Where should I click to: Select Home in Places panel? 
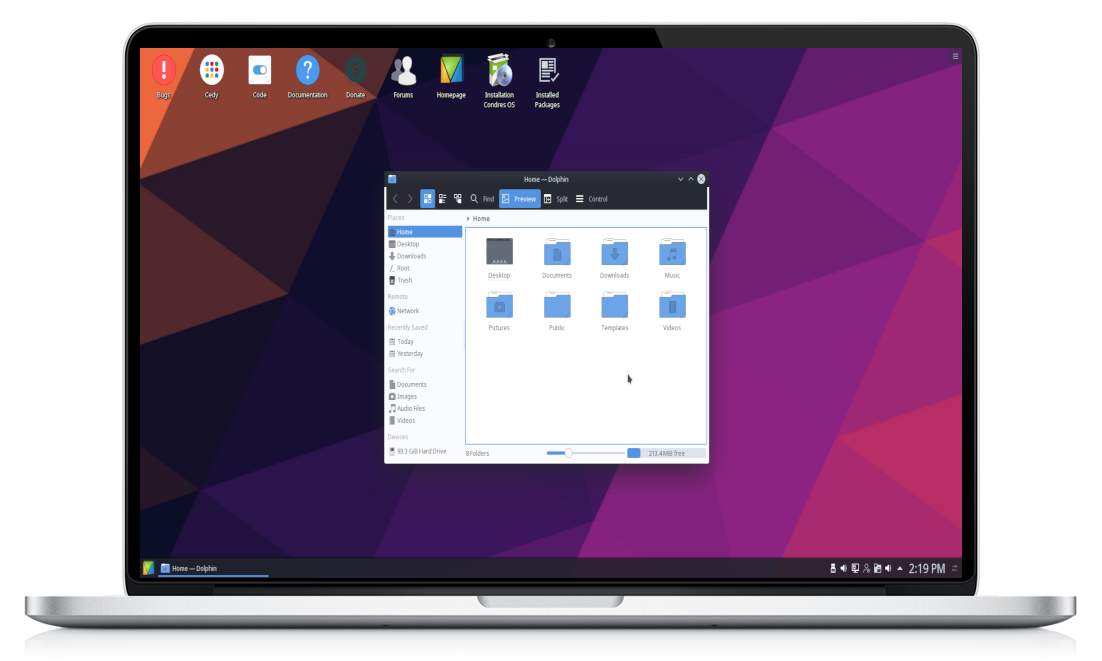click(424, 232)
